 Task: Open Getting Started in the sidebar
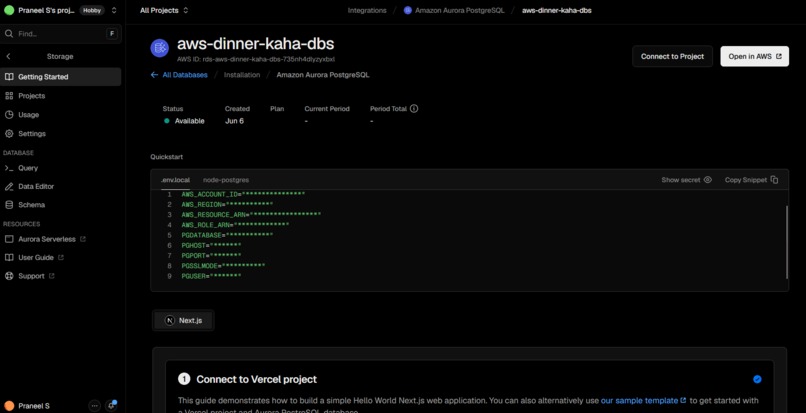[x=61, y=77]
